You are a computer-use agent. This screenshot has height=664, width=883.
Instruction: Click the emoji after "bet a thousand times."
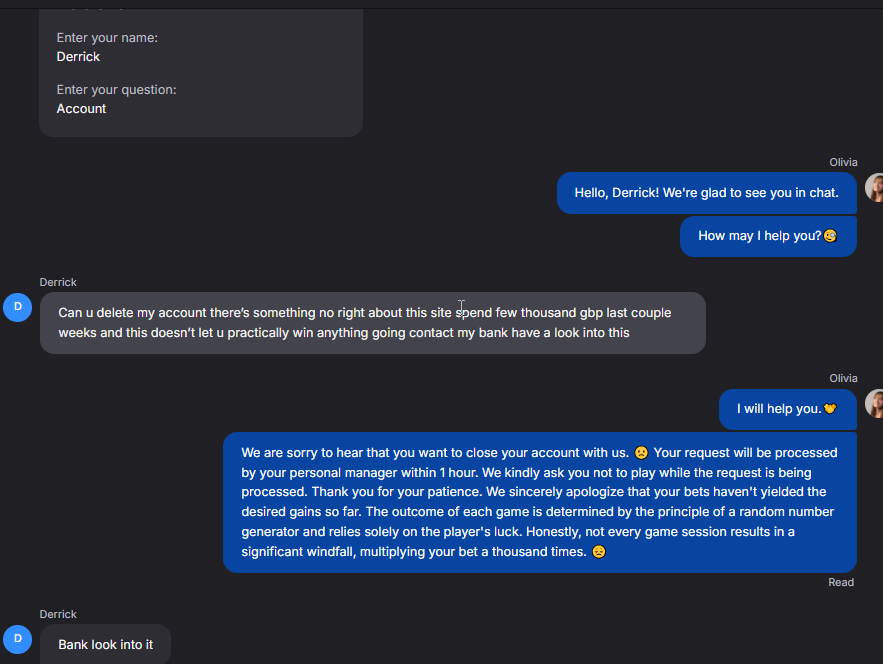point(599,552)
